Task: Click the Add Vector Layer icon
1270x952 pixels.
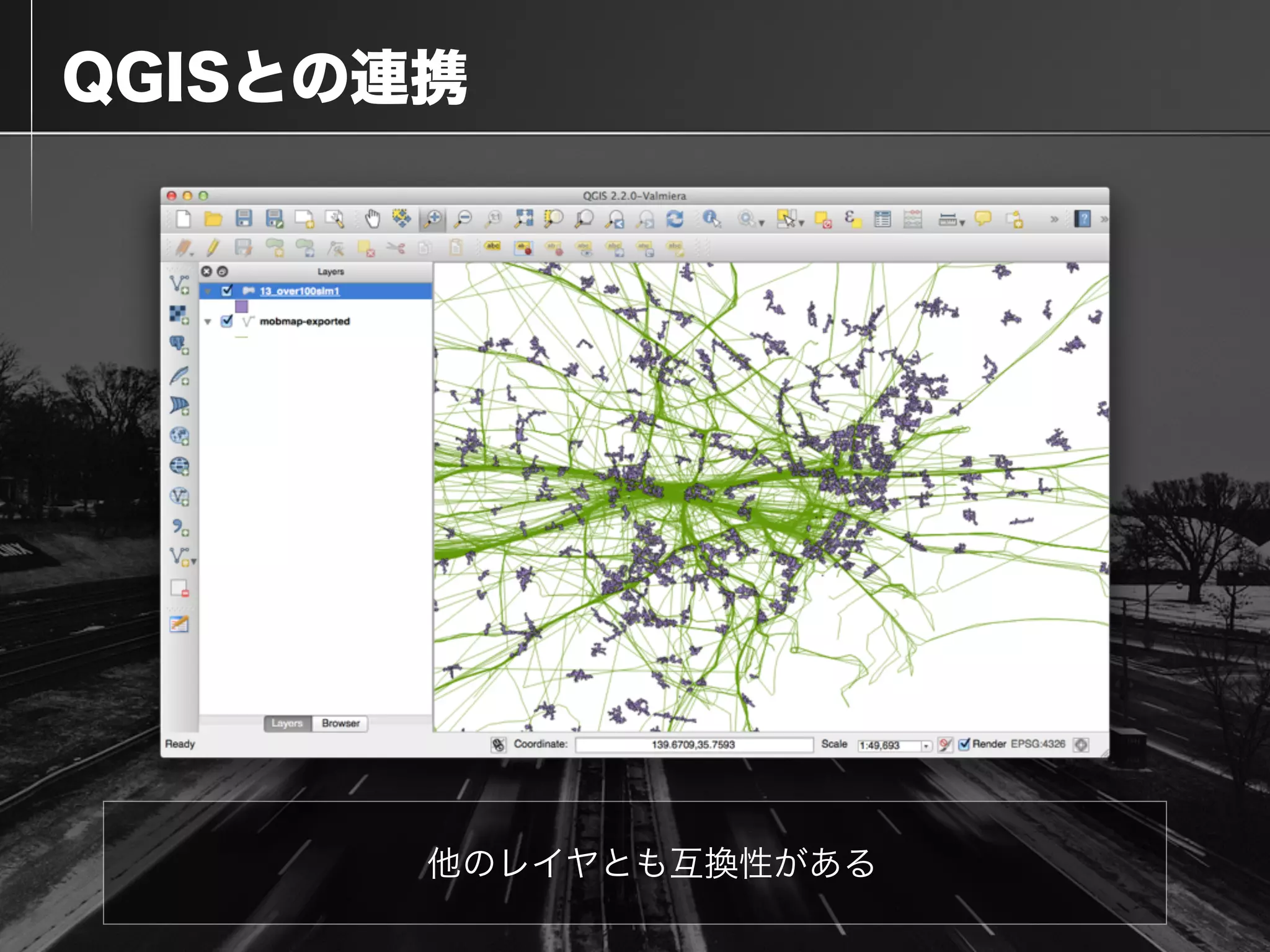Action: coord(179,285)
